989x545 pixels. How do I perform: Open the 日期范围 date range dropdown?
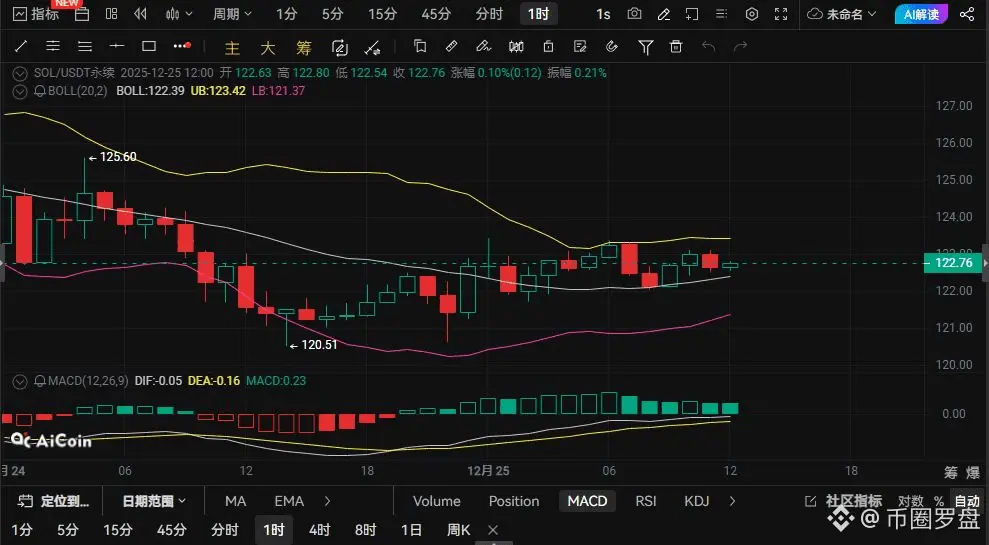click(155, 501)
